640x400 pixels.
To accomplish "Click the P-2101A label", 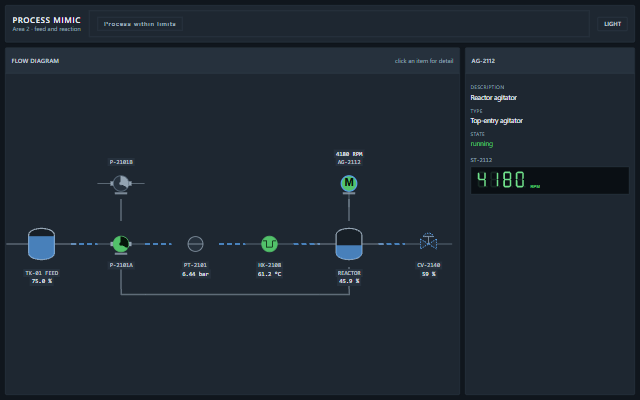I will [x=121, y=265].
